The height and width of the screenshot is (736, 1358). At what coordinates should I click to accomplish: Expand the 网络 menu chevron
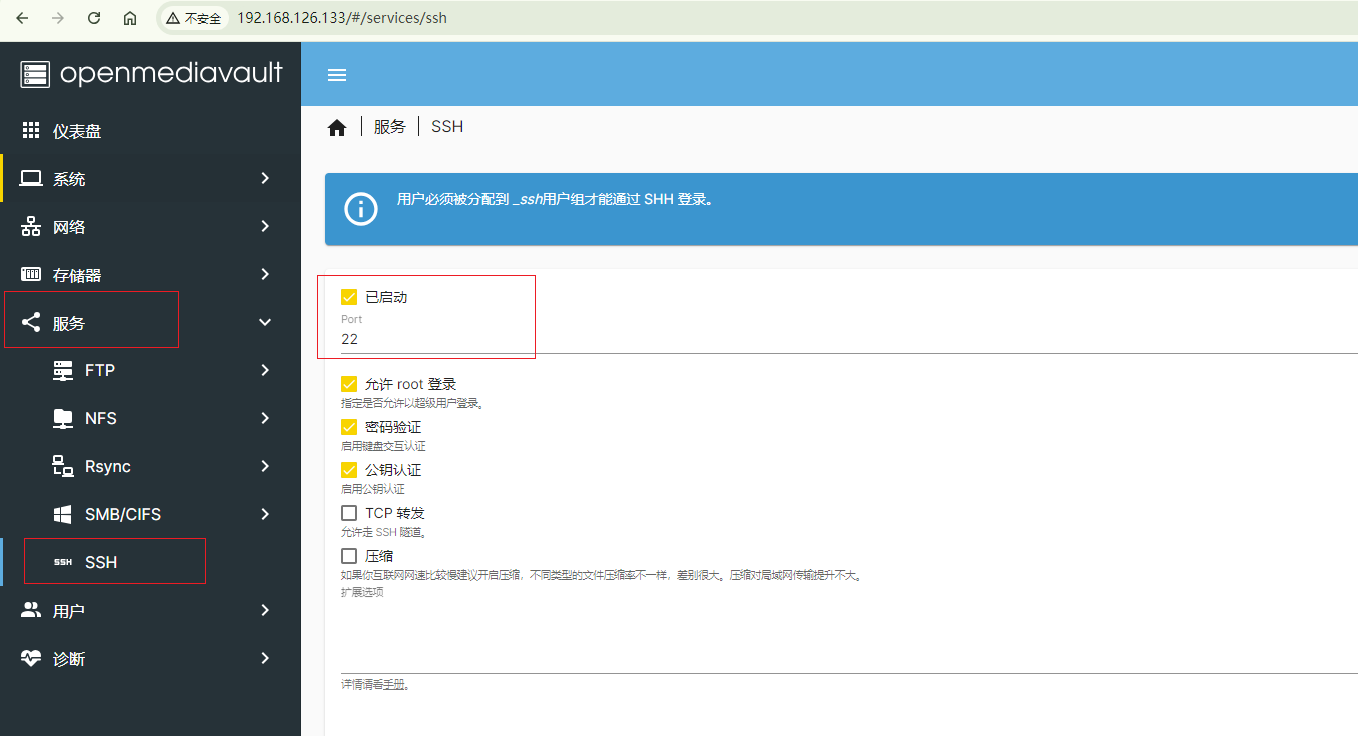[265, 226]
